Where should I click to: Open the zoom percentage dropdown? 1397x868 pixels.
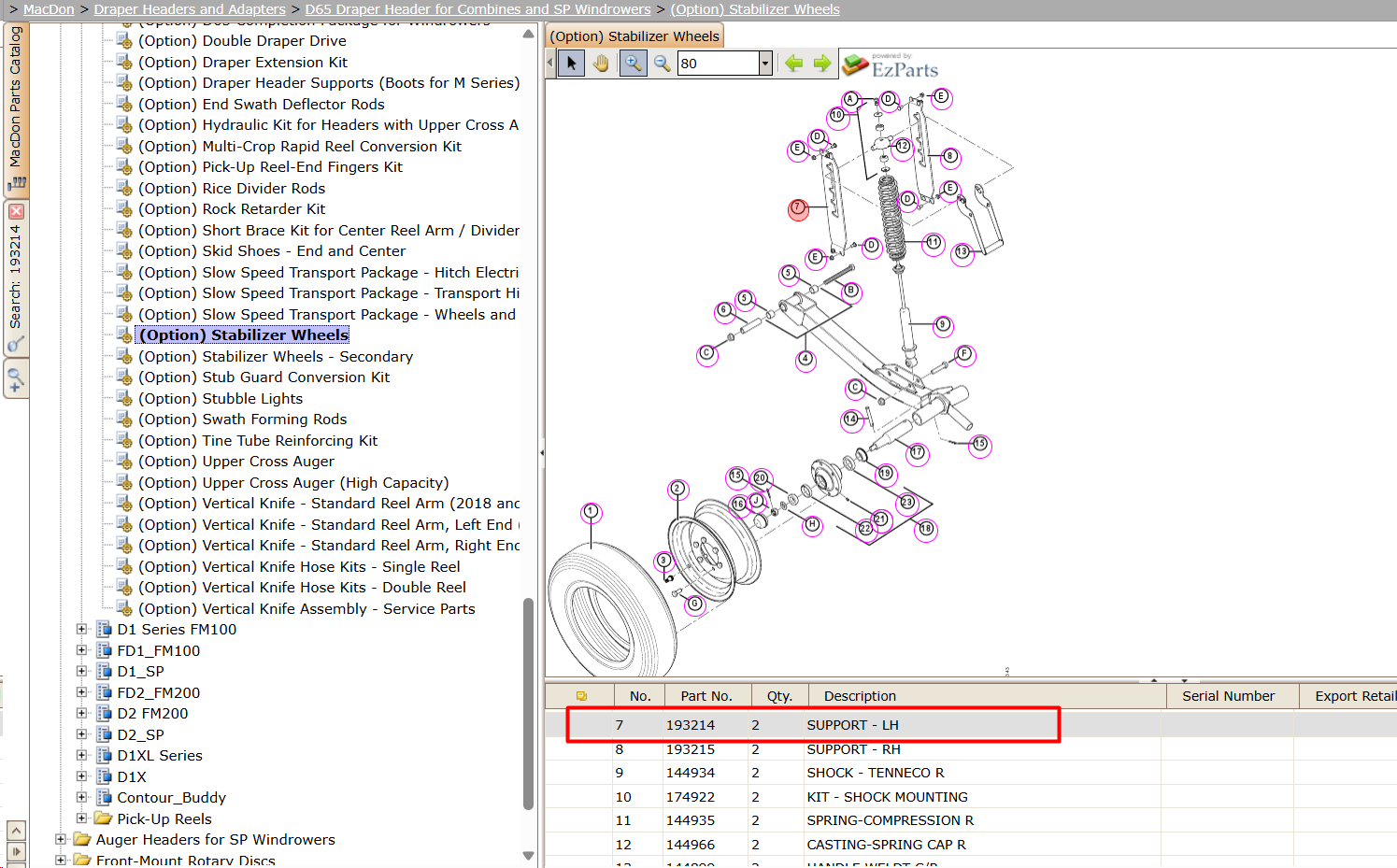(x=765, y=64)
